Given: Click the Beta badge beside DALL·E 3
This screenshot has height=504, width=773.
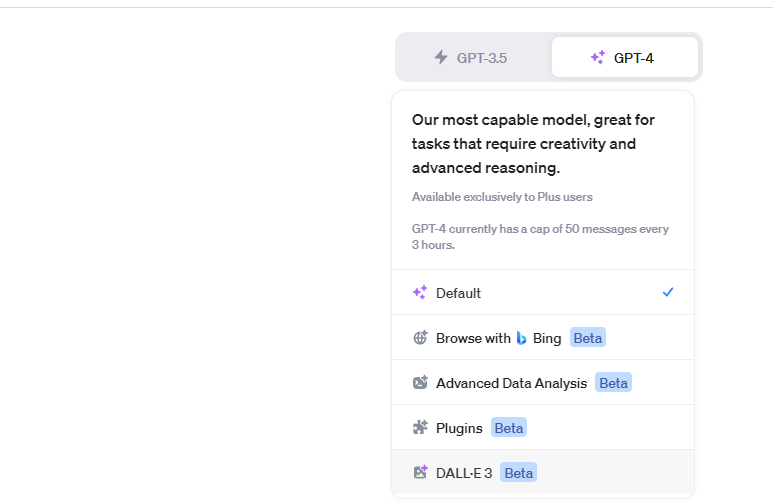Looking at the screenshot, I should pyautogui.click(x=518, y=473).
